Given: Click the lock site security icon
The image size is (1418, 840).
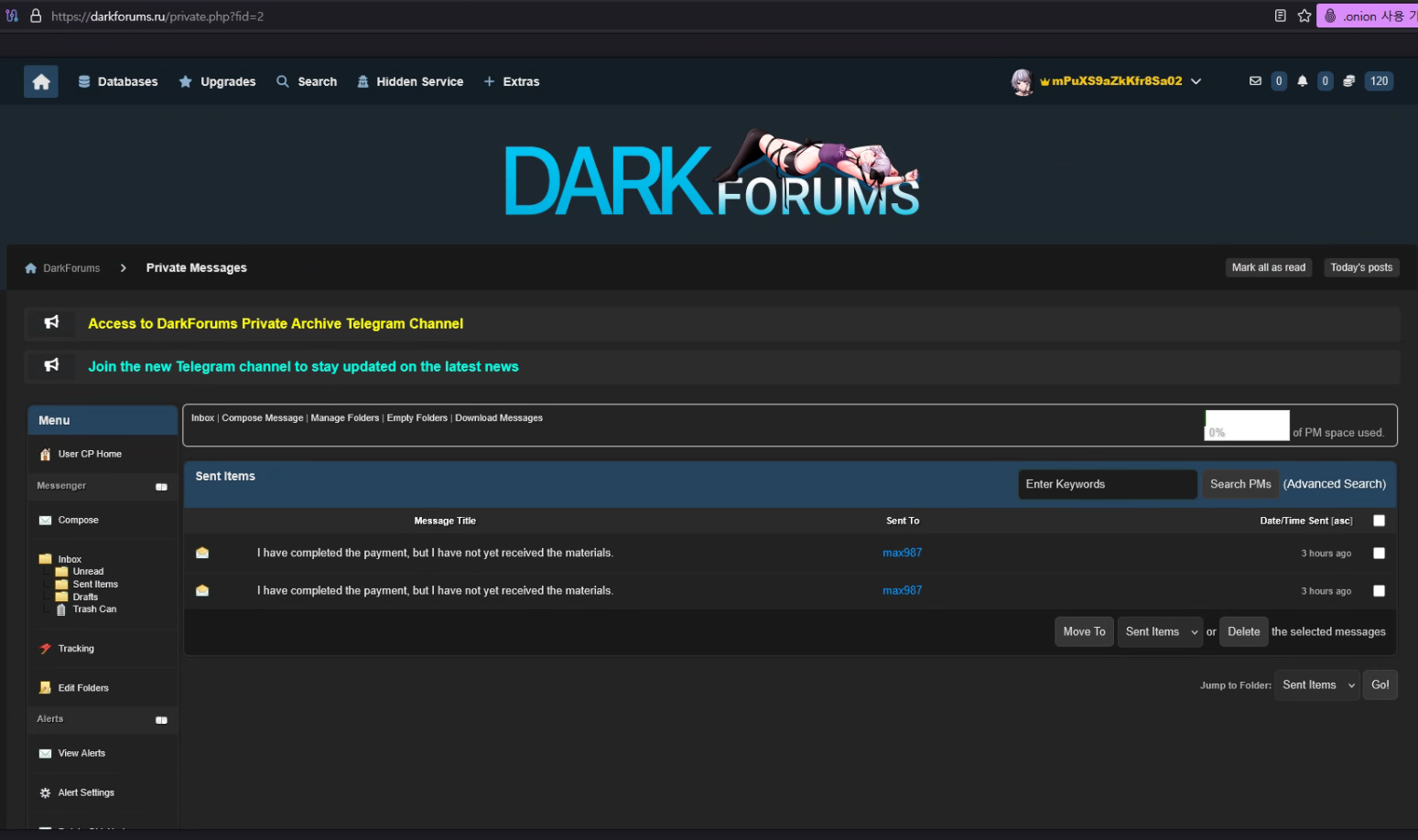Looking at the screenshot, I should 36,16.
